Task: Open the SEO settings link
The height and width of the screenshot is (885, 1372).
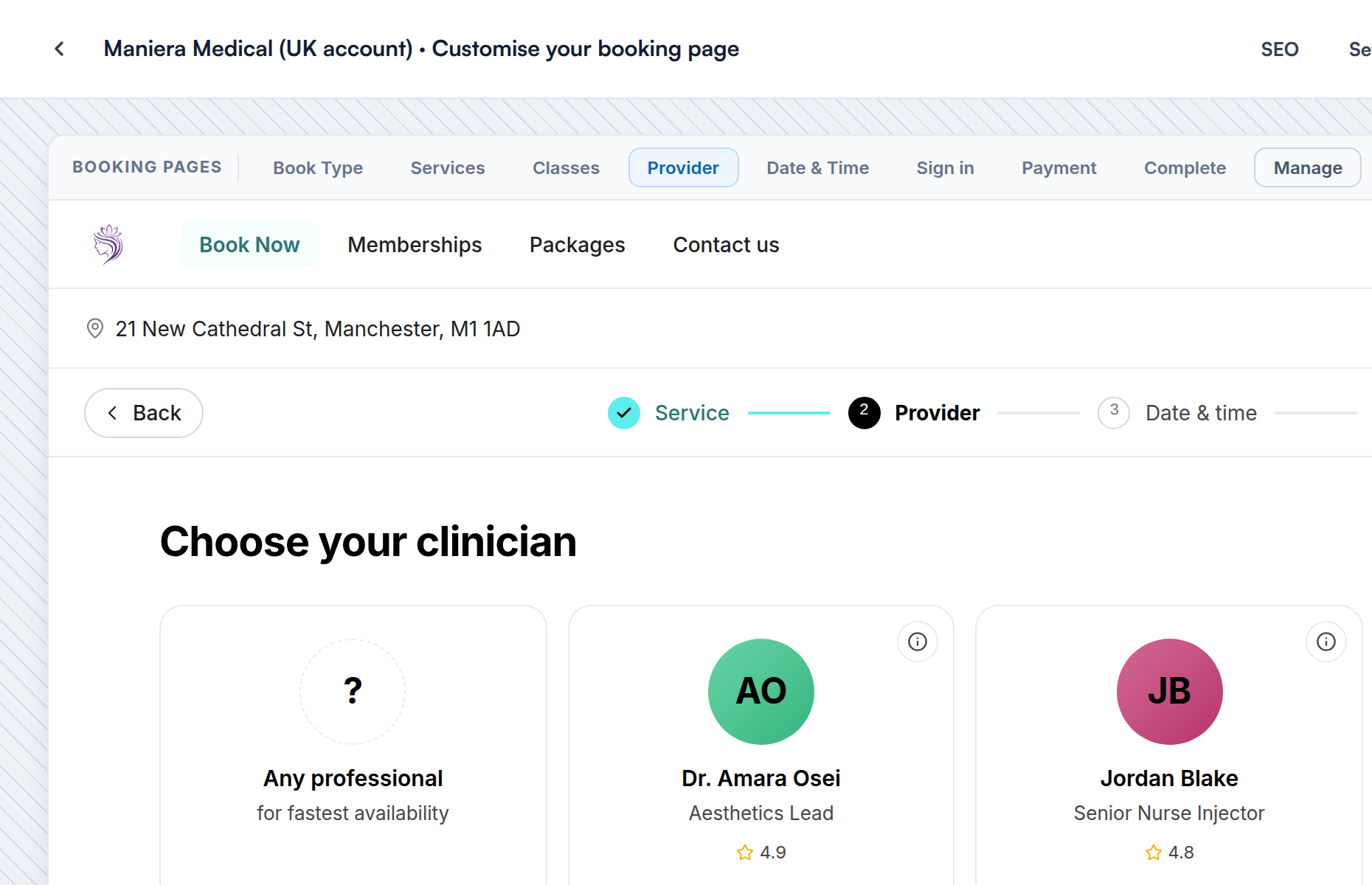Action: click(x=1280, y=49)
